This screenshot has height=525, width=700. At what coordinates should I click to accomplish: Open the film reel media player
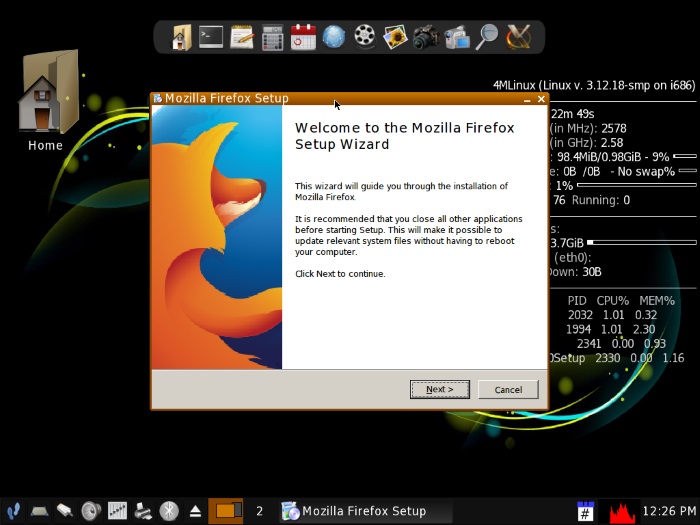(365, 36)
